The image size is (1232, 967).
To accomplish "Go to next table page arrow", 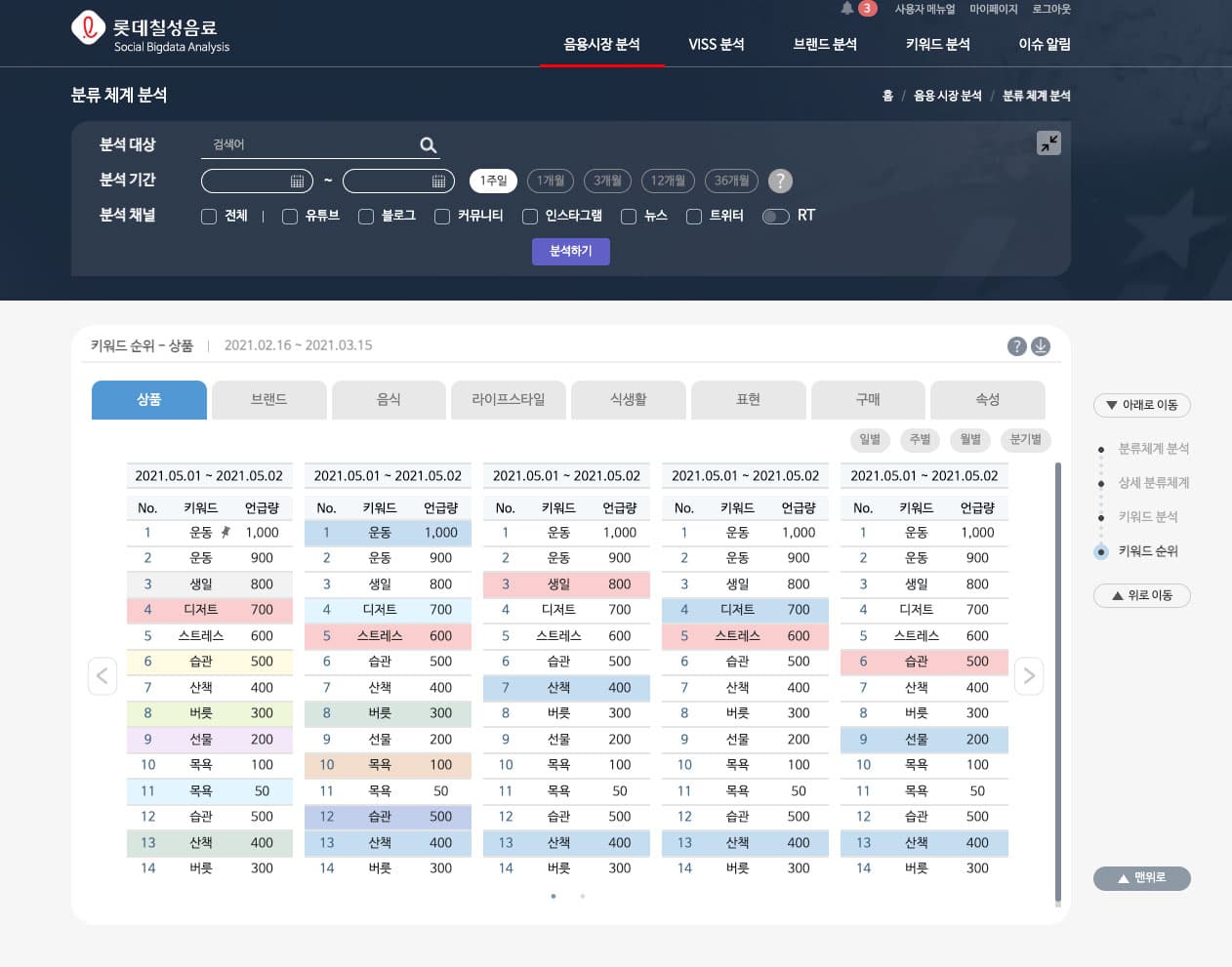I will coord(1029,675).
